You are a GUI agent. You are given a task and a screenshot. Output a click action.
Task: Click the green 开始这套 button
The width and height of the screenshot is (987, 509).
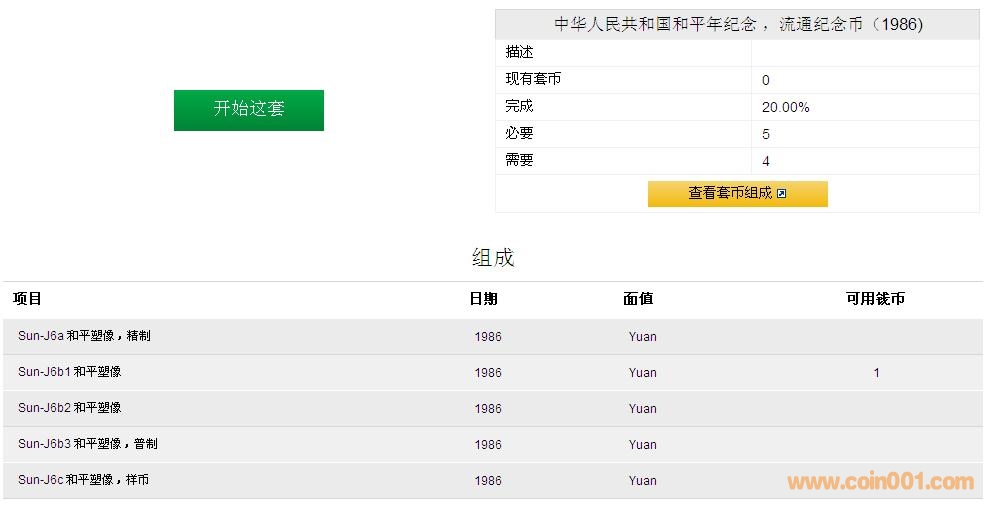pos(248,110)
